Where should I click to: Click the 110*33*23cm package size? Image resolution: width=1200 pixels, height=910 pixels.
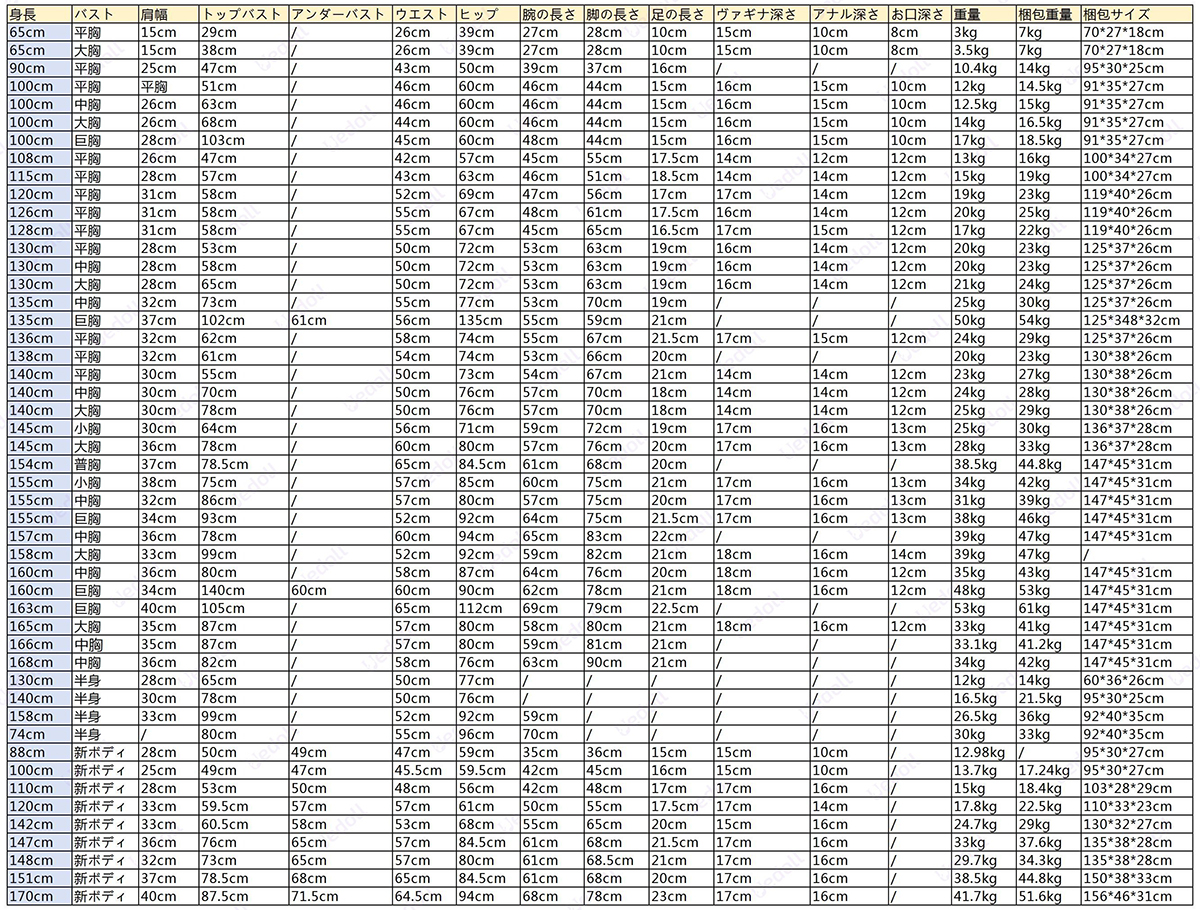coord(1138,806)
